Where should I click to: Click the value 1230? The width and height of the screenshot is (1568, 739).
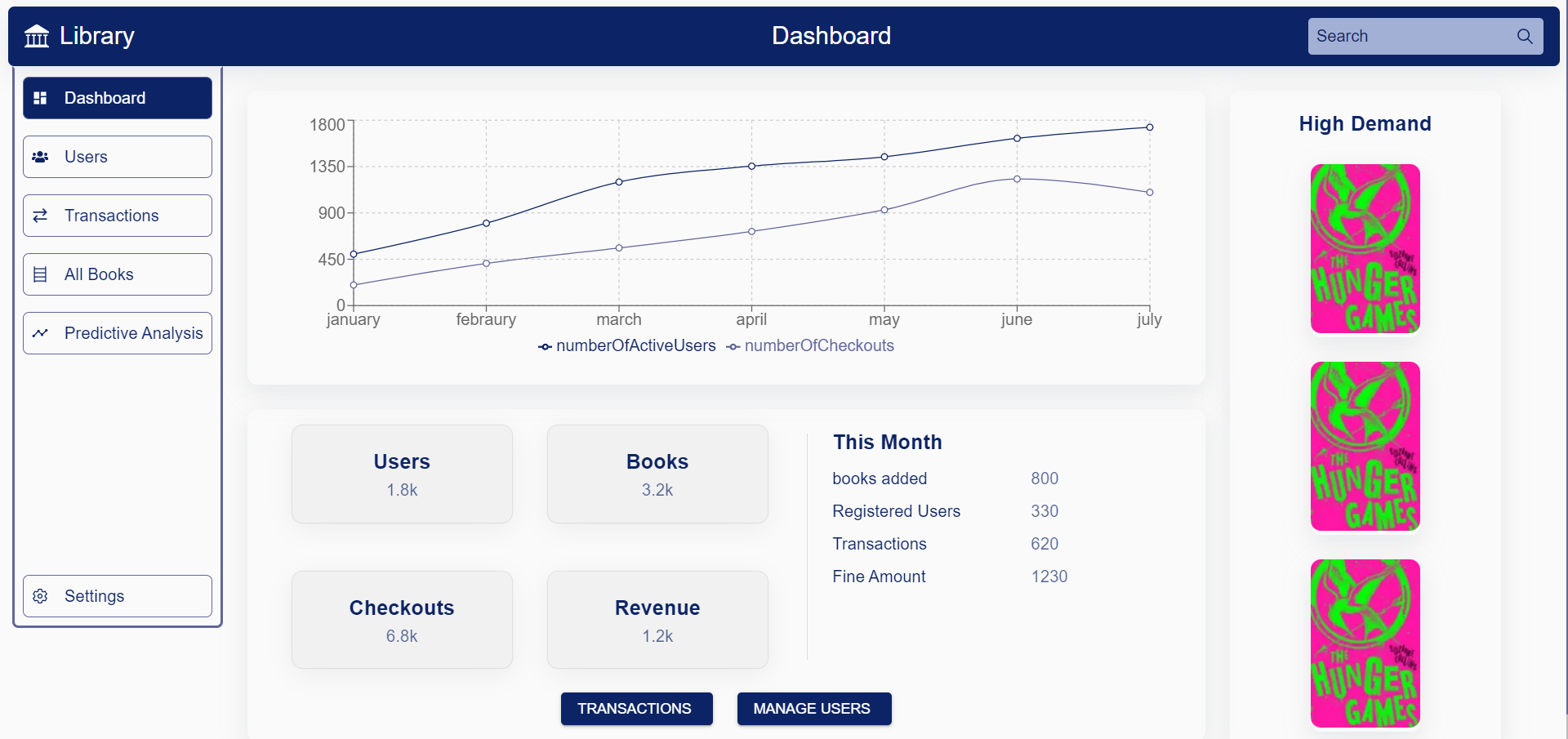pos(1049,577)
